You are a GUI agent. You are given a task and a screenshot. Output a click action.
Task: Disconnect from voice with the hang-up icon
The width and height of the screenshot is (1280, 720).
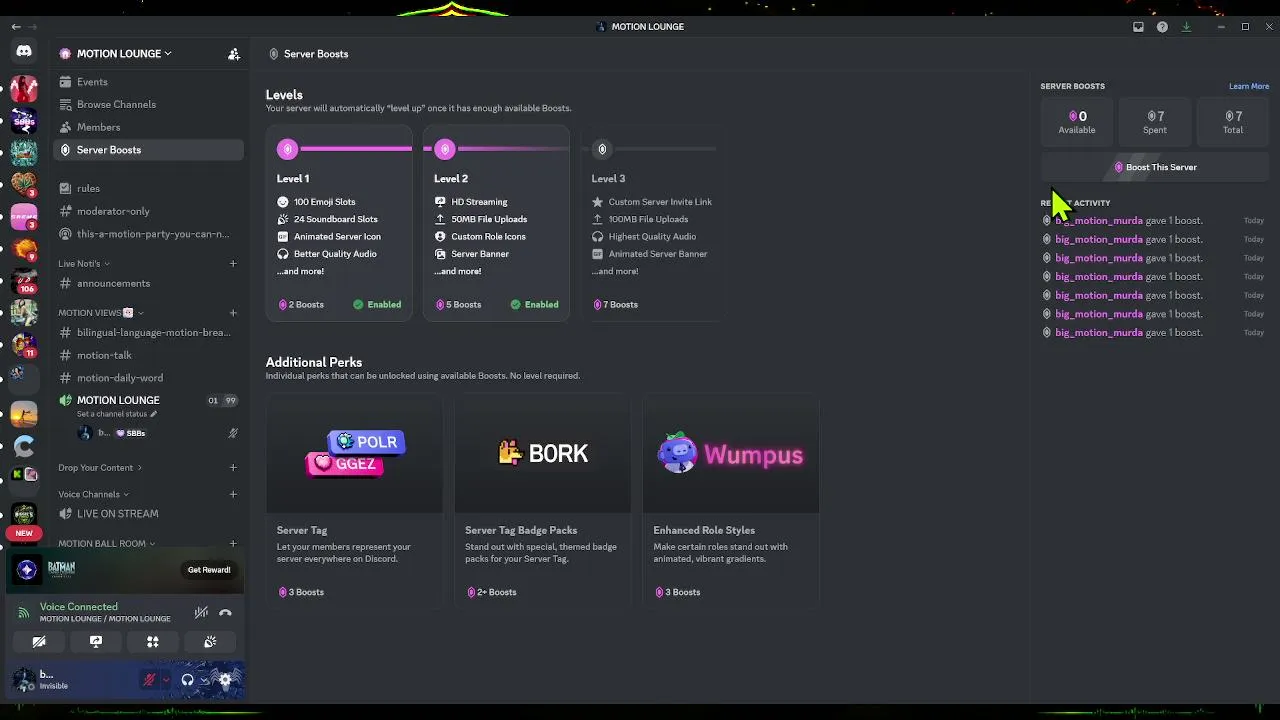pyautogui.click(x=225, y=612)
